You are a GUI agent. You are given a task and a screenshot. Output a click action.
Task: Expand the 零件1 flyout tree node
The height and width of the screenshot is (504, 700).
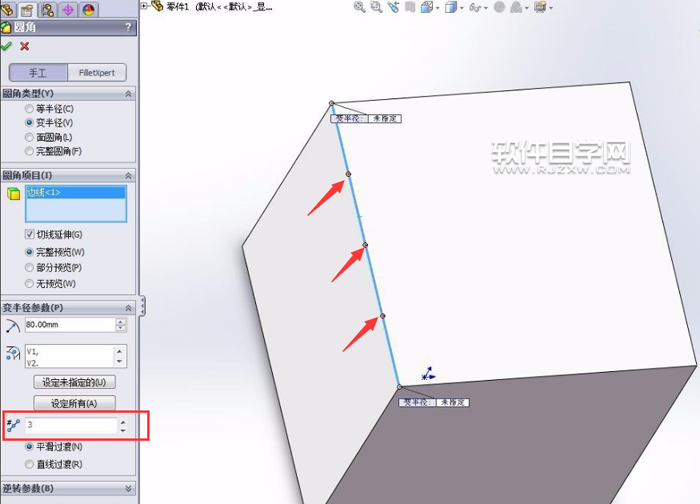pos(144,6)
